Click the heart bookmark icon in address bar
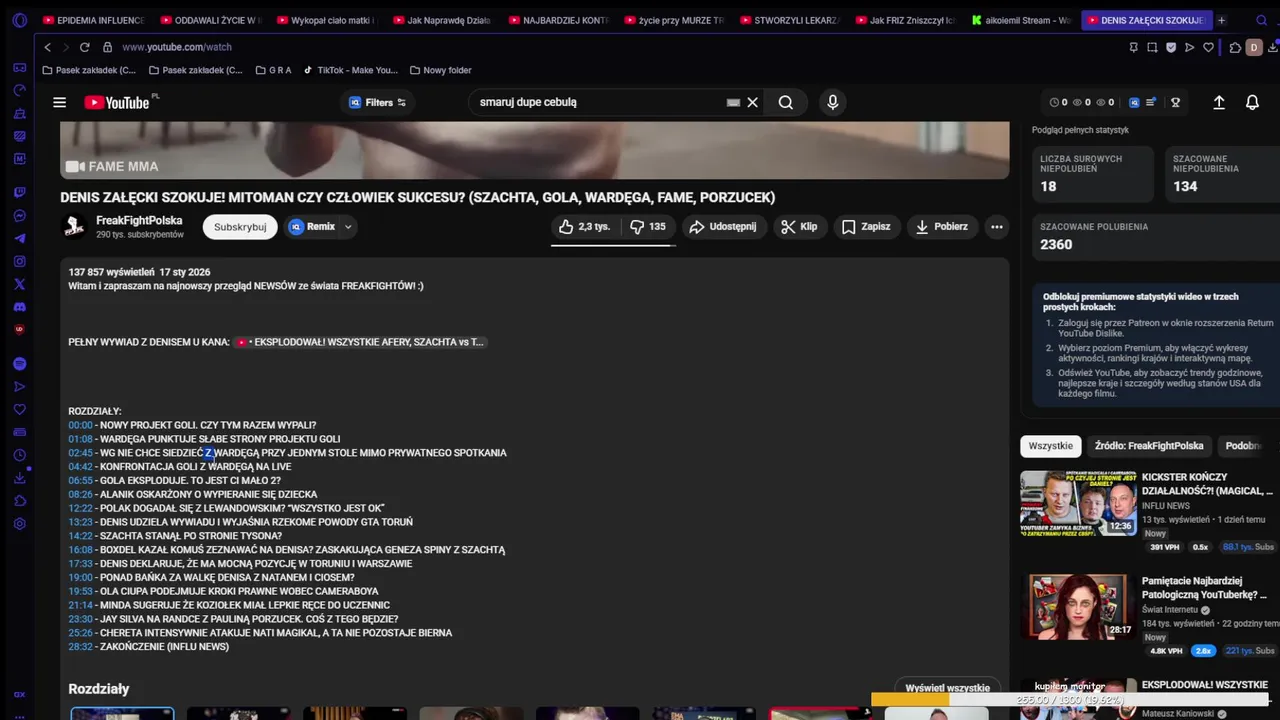This screenshot has width=1280, height=720. [1208, 47]
